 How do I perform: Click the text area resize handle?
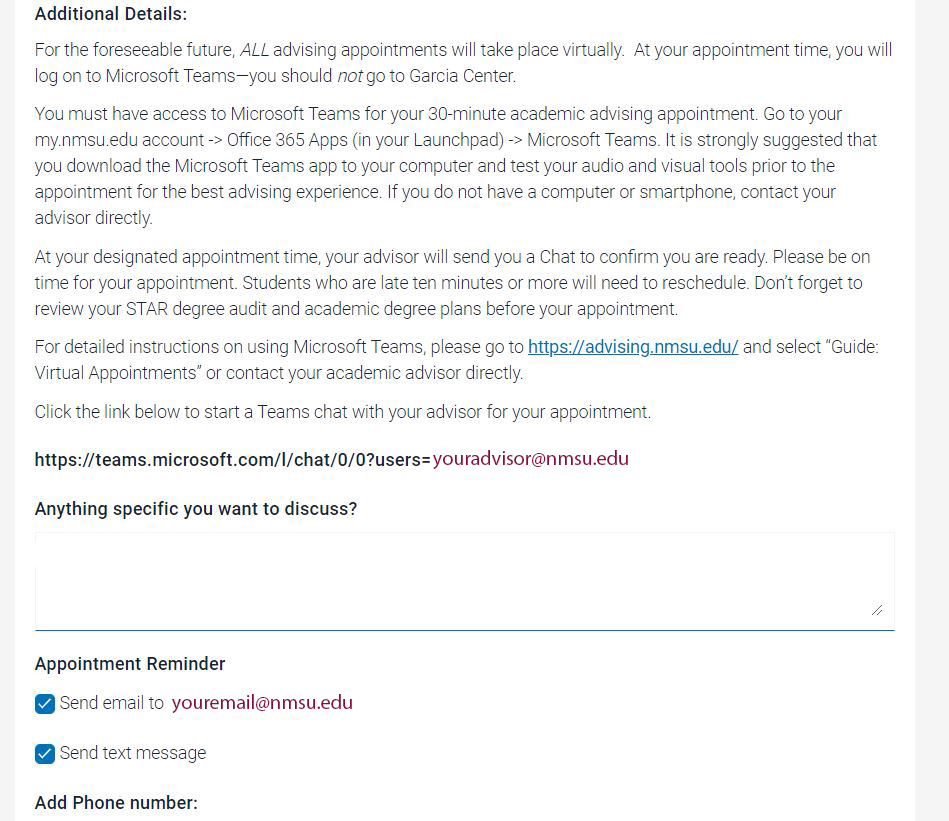[877, 610]
